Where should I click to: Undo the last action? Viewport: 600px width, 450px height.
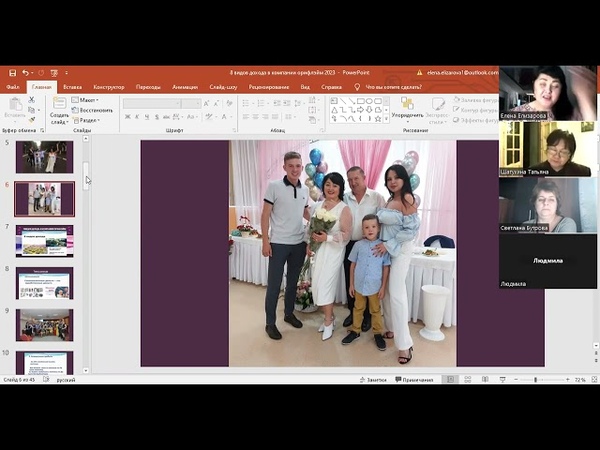[x=25, y=73]
